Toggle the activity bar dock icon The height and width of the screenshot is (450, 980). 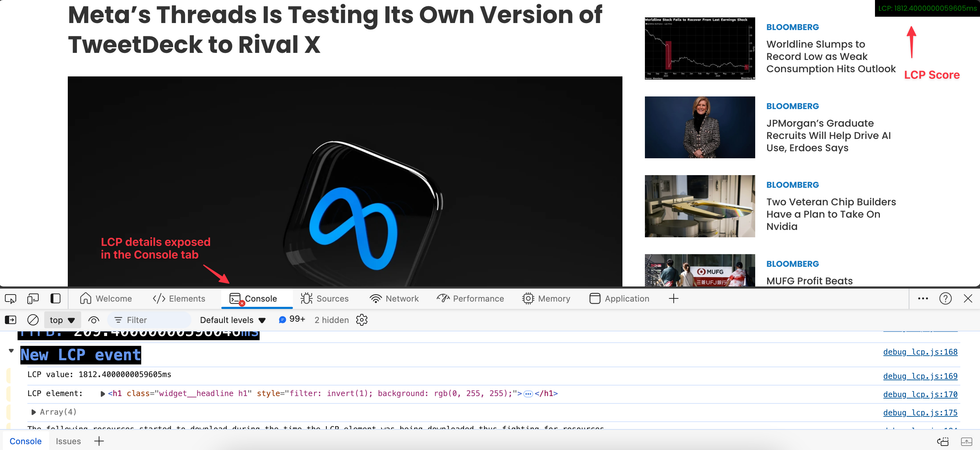point(56,299)
